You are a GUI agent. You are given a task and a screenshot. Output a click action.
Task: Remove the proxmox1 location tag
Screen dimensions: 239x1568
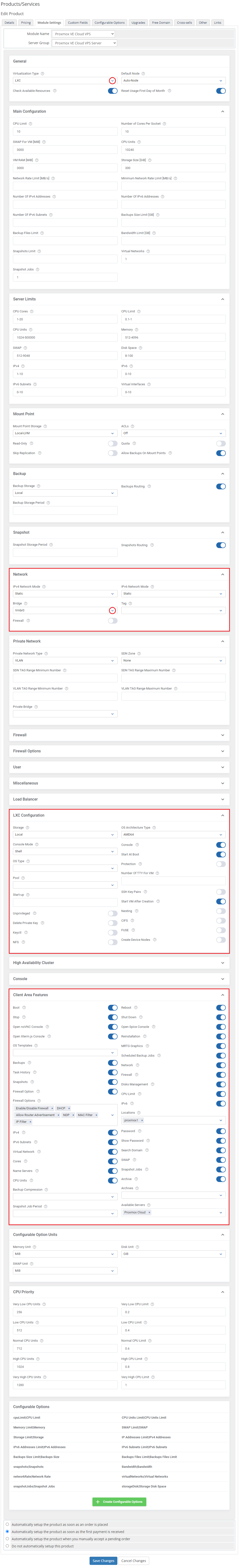click(x=142, y=1121)
